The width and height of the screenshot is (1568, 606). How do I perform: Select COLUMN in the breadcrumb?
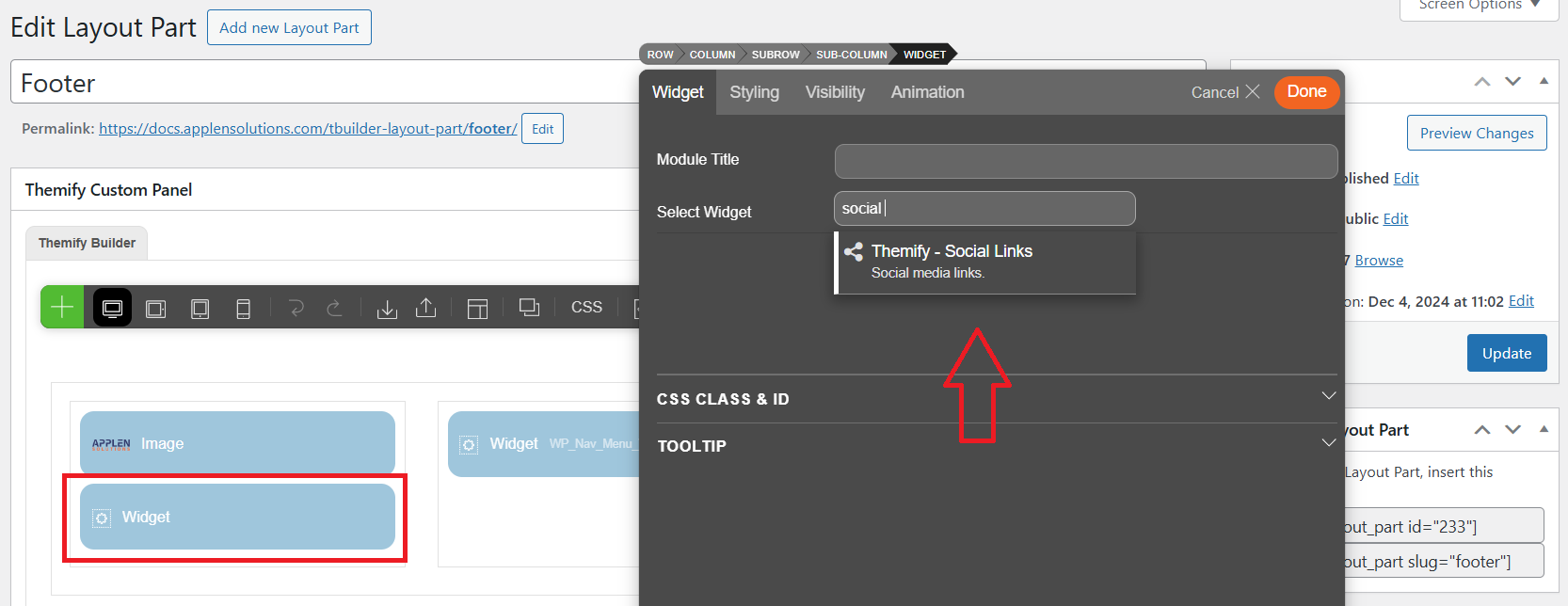[712, 55]
